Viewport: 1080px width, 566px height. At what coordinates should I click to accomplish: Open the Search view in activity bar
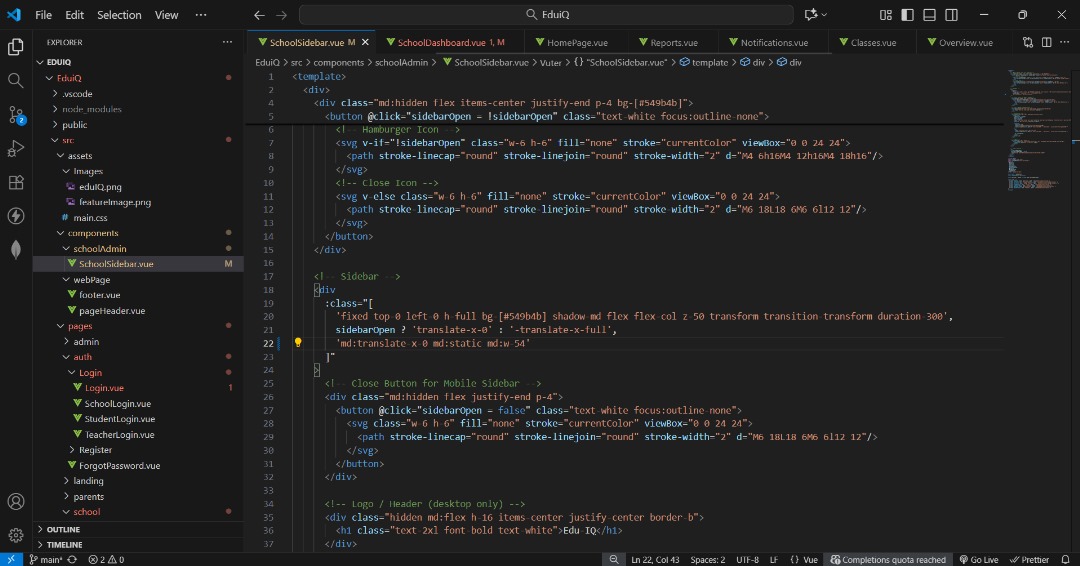pyautogui.click(x=15, y=81)
